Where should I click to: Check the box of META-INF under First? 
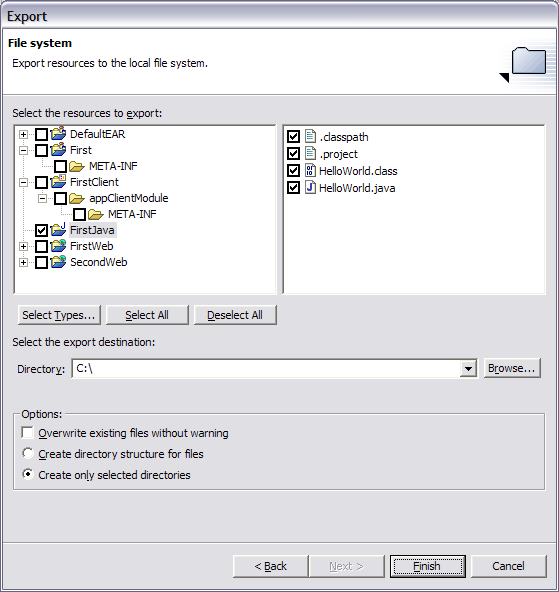(x=60, y=166)
